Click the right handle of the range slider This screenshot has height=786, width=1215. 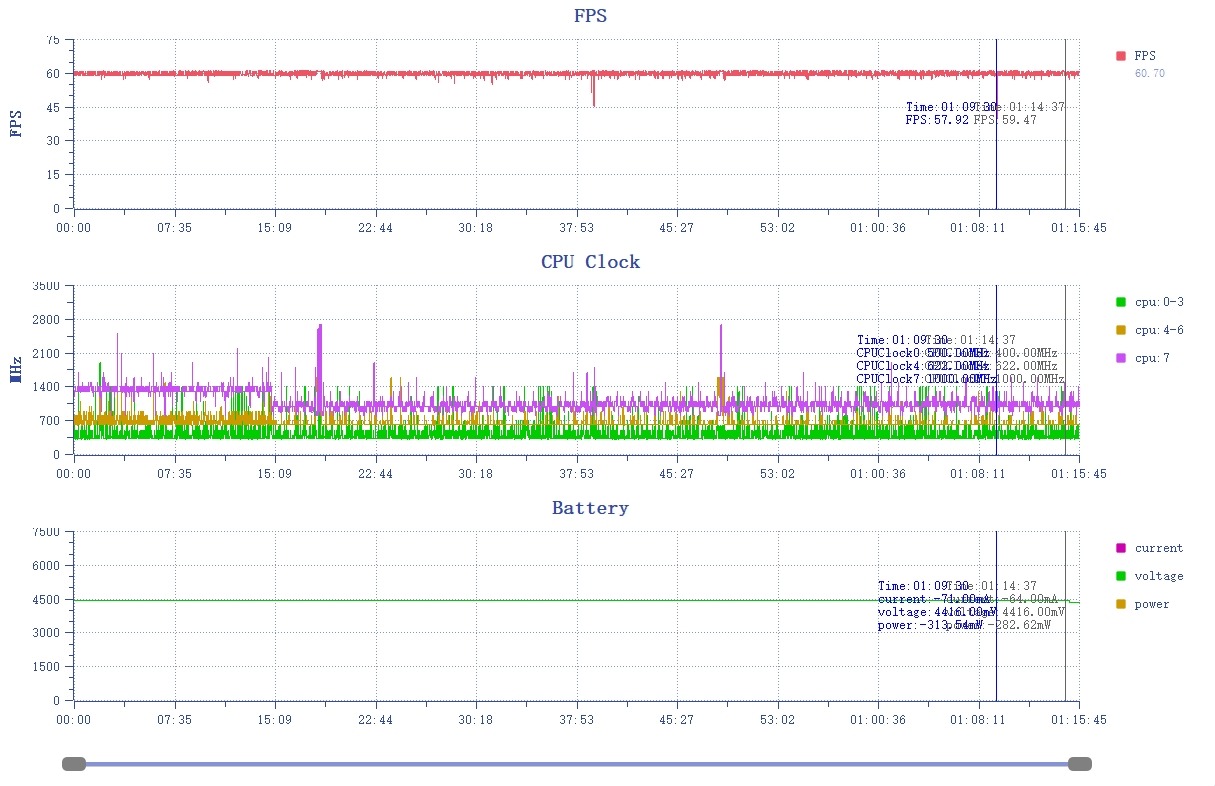click(x=1079, y=764)
